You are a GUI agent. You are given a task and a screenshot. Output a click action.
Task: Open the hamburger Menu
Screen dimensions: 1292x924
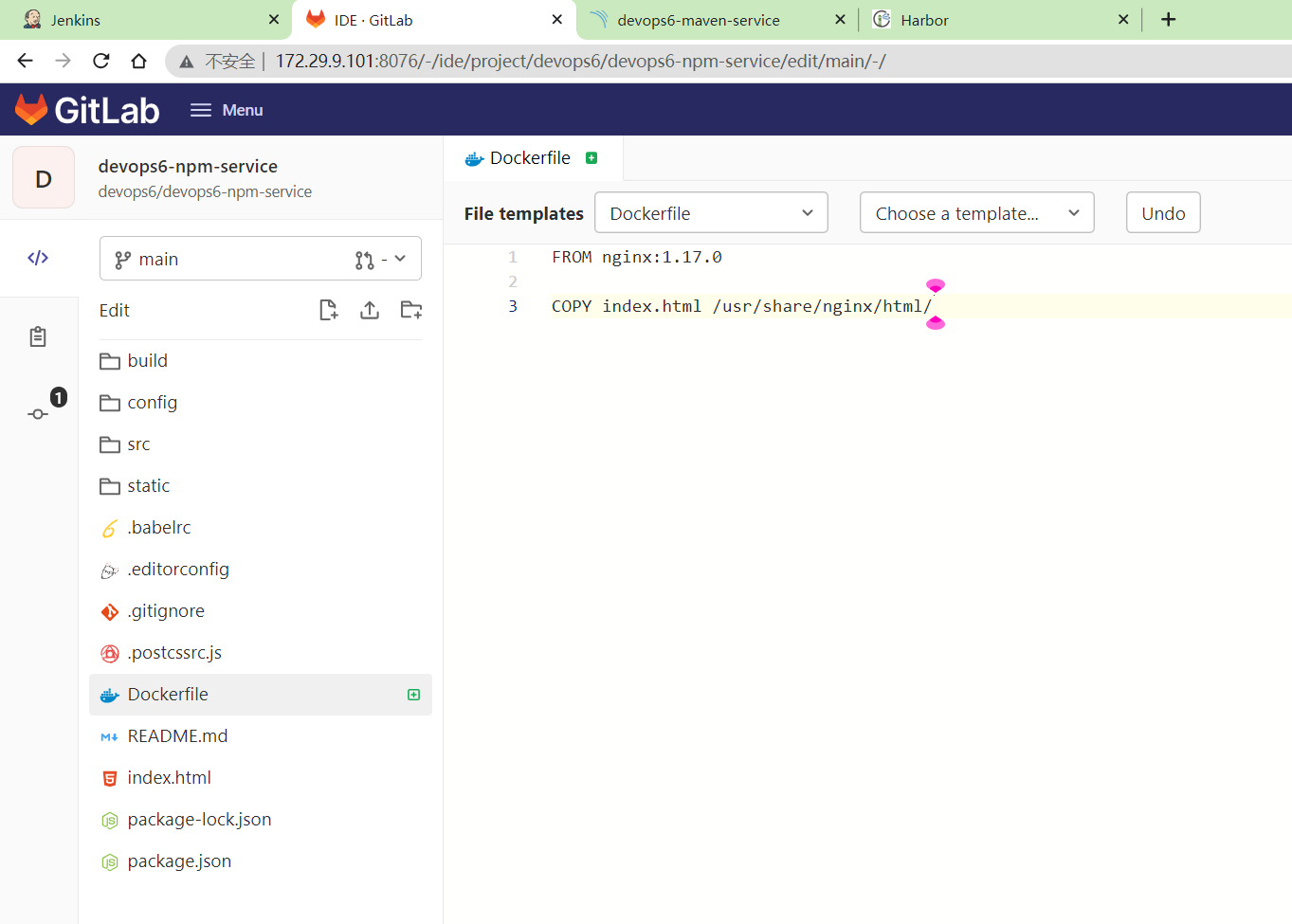(227, 110)
